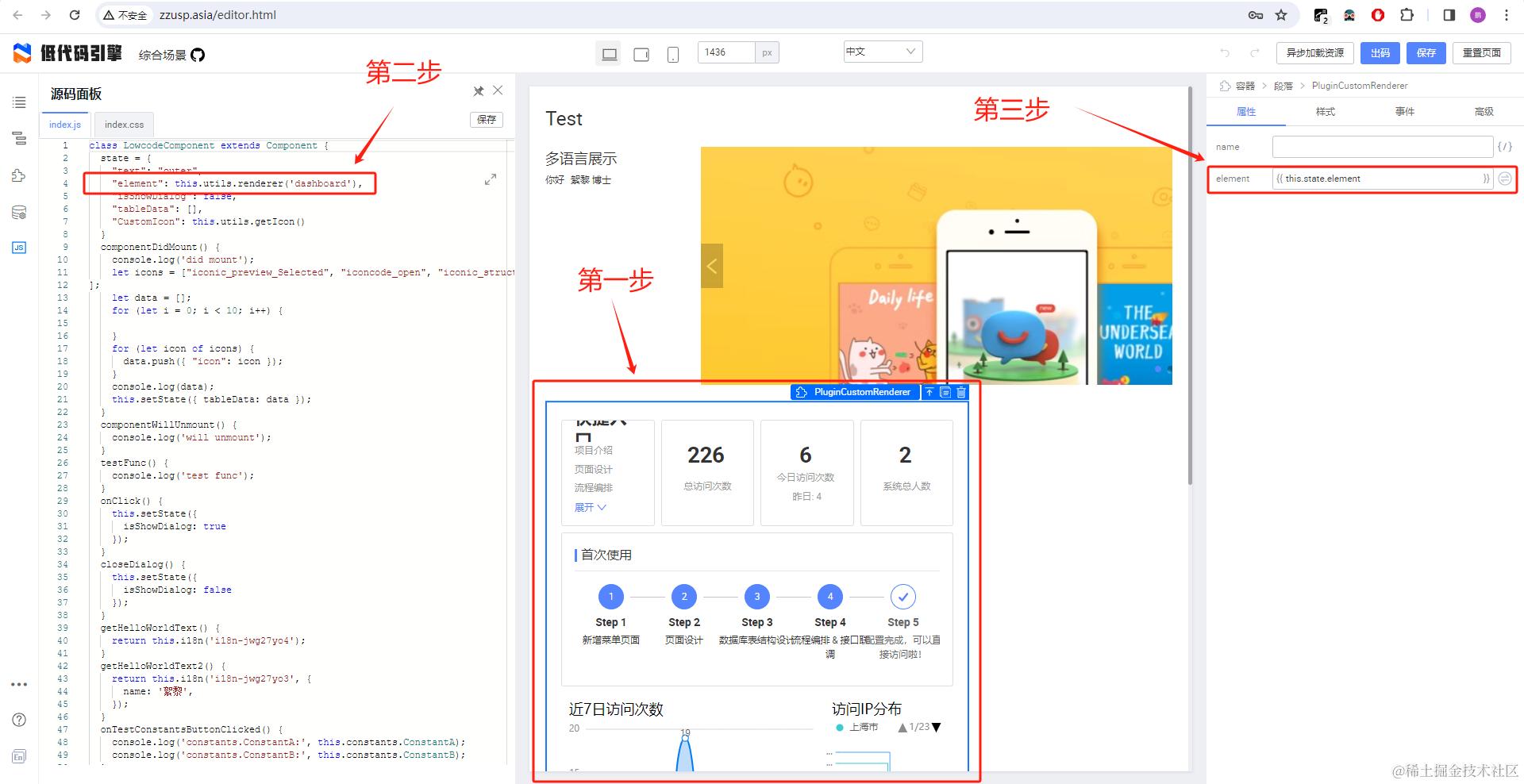The width and height of the screenshot is (1524, 784).
Task: Click the 异步加载资源 button
Action: pyautogui.click(x=1314, y=53)
